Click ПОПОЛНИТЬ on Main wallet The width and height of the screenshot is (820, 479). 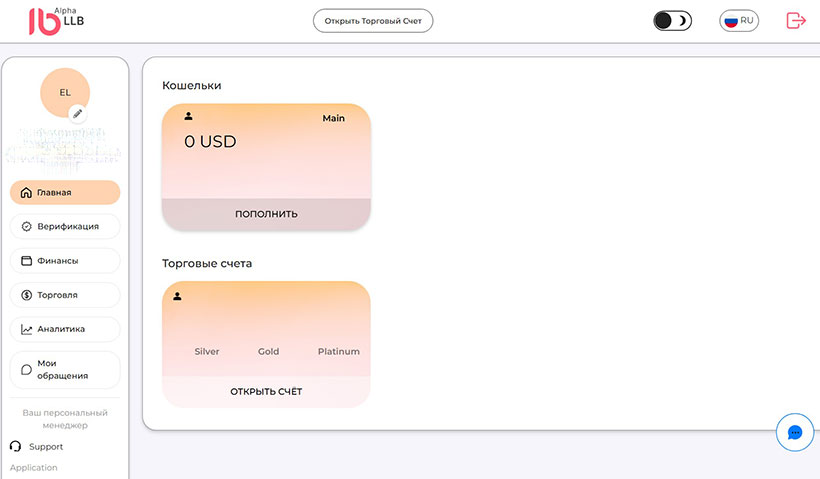click(266, 214)
